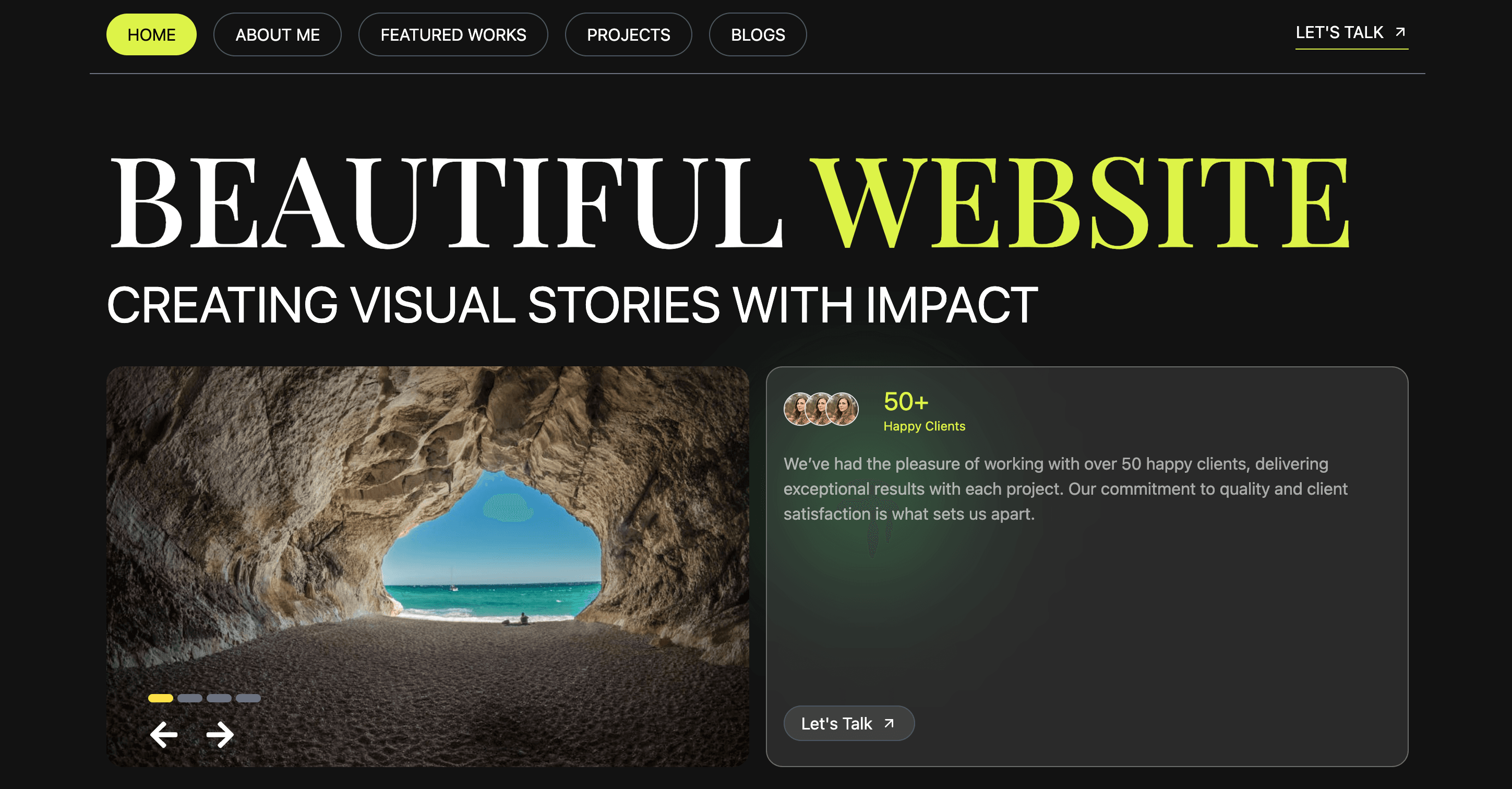Go to previous slide with left arrow
1512x789 pixels.
pos(164,735)
